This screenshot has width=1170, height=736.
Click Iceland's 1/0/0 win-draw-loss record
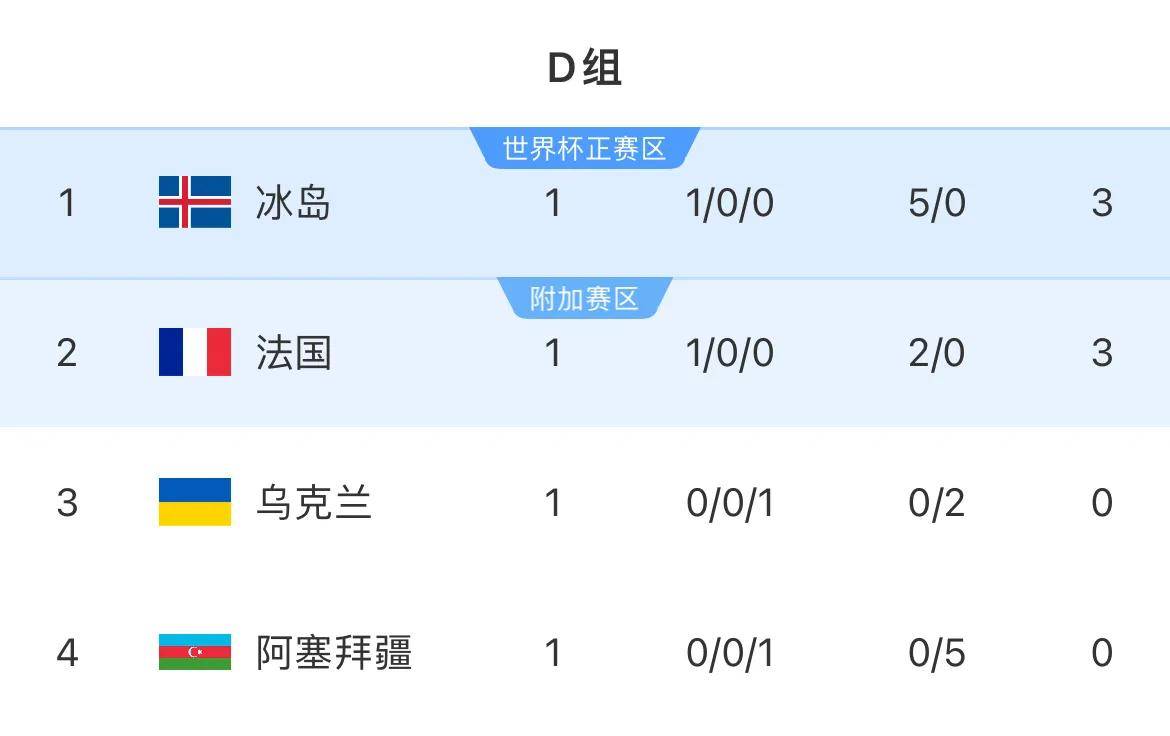730,203
